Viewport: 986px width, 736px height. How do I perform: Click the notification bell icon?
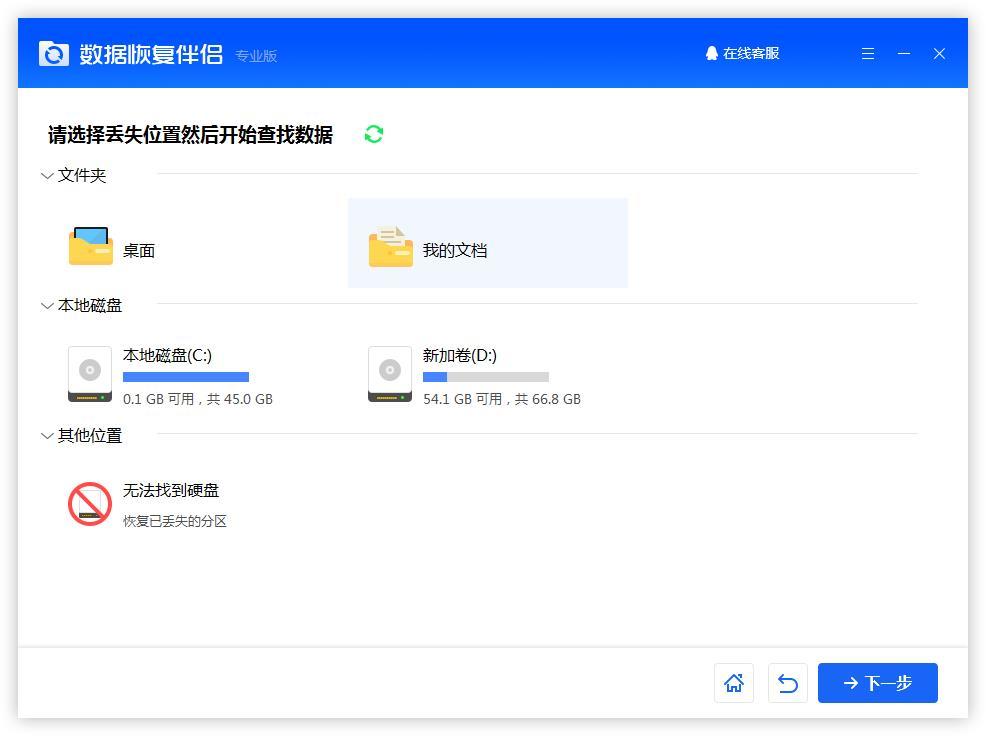click(x=711, y=53)
